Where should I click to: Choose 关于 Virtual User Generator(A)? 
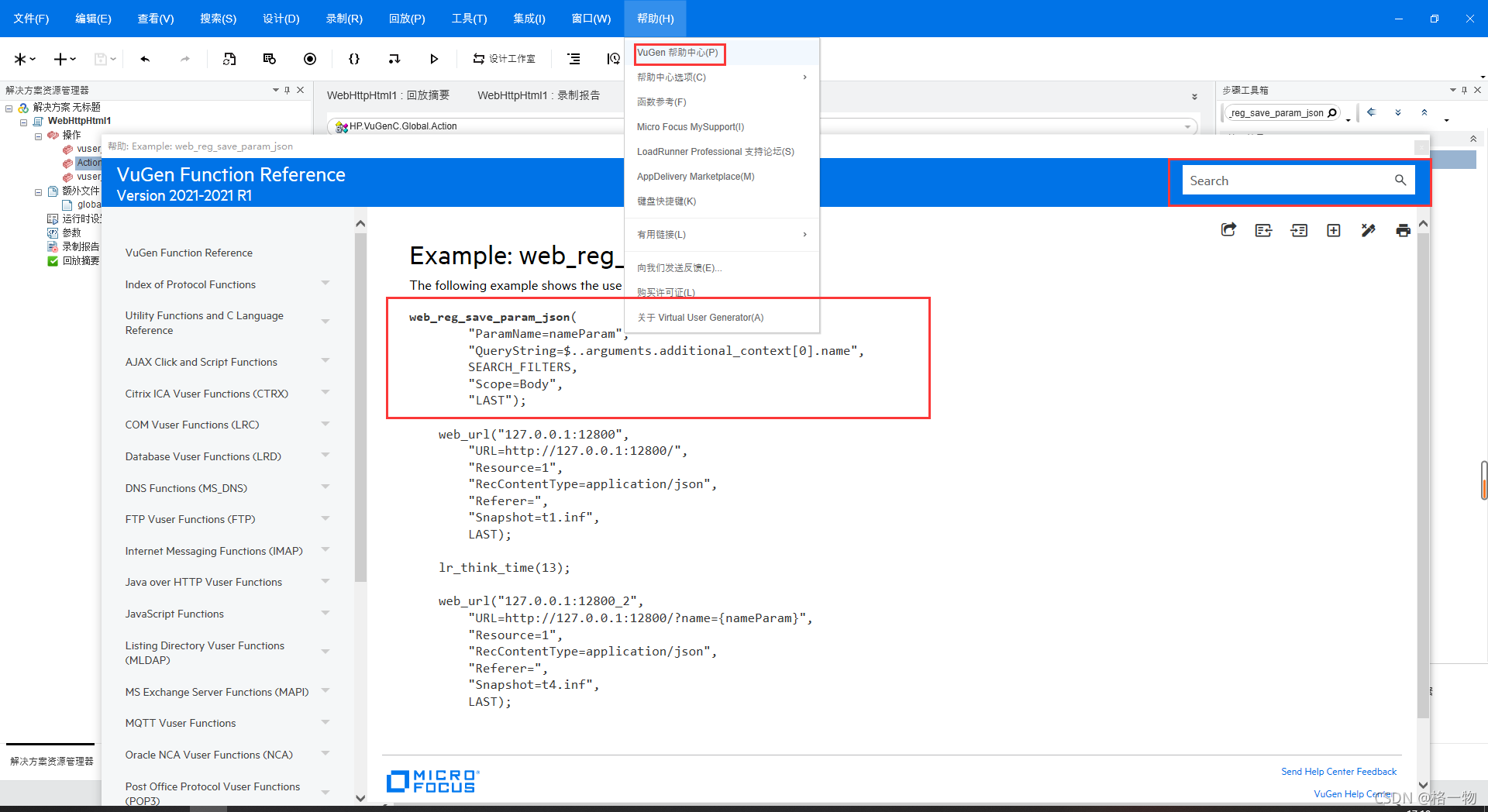722,318
